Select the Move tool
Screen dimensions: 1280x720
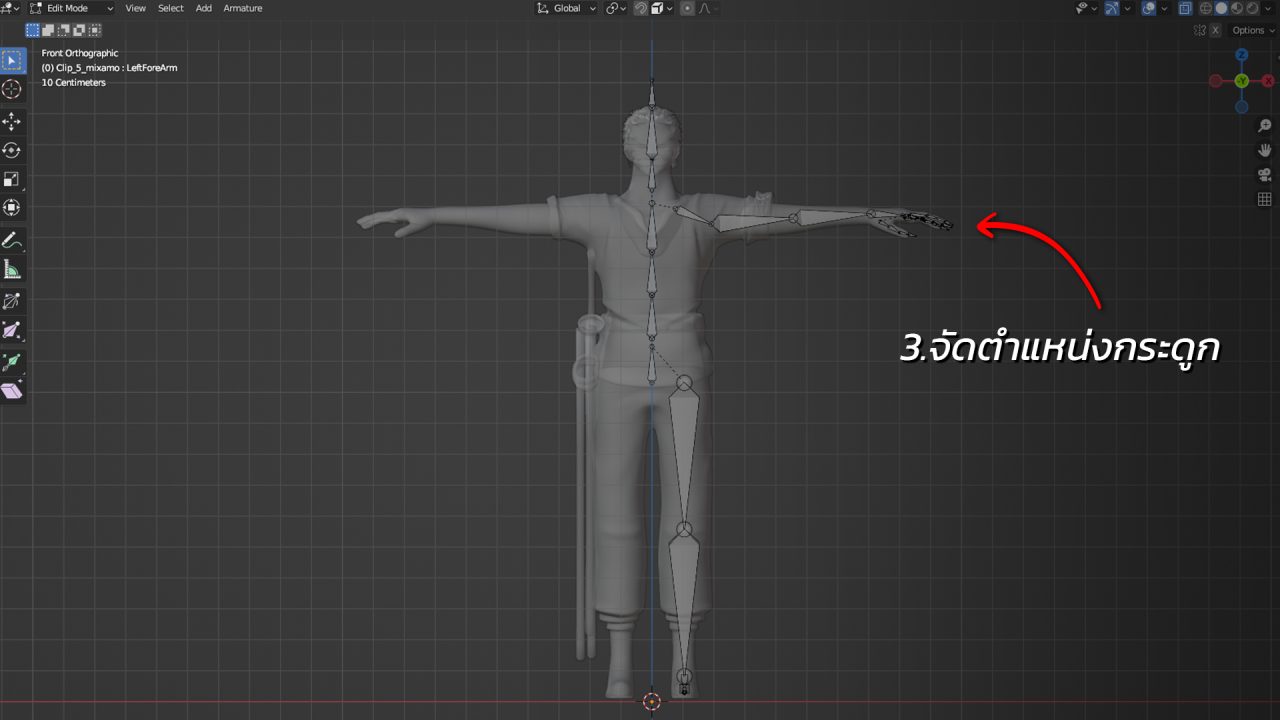[12, 121]
